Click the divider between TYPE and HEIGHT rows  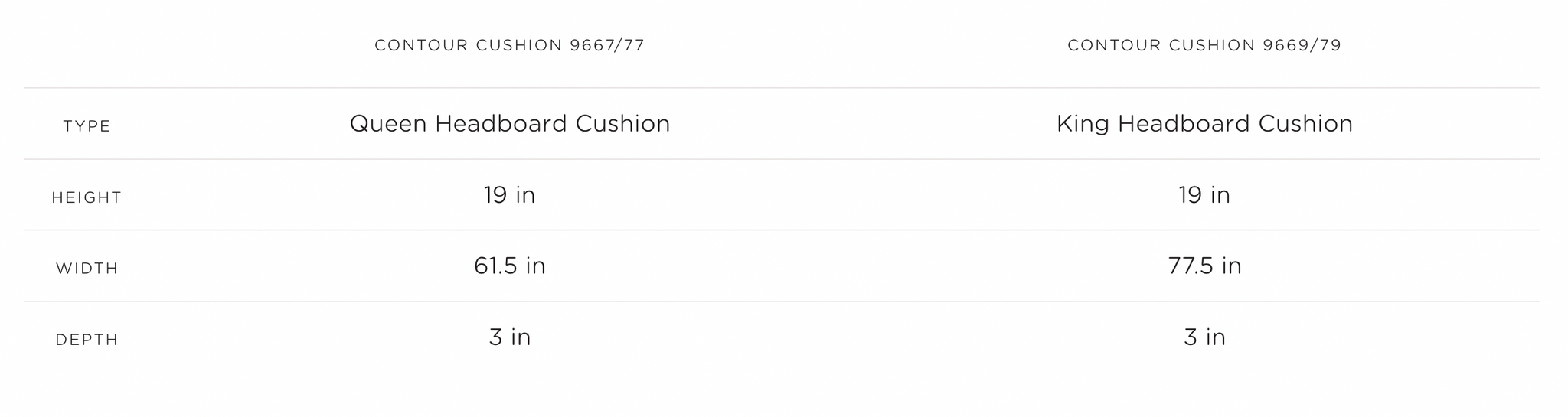pyautogui.click(x=781, y=159)
